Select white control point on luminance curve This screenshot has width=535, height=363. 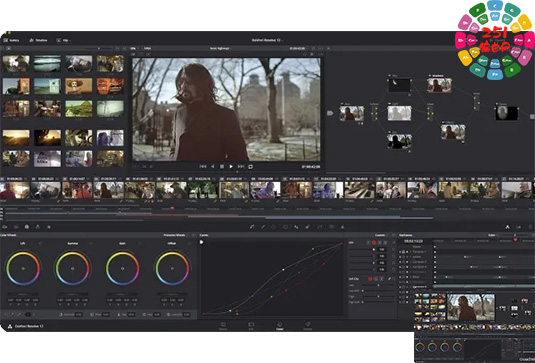(283, 270)
